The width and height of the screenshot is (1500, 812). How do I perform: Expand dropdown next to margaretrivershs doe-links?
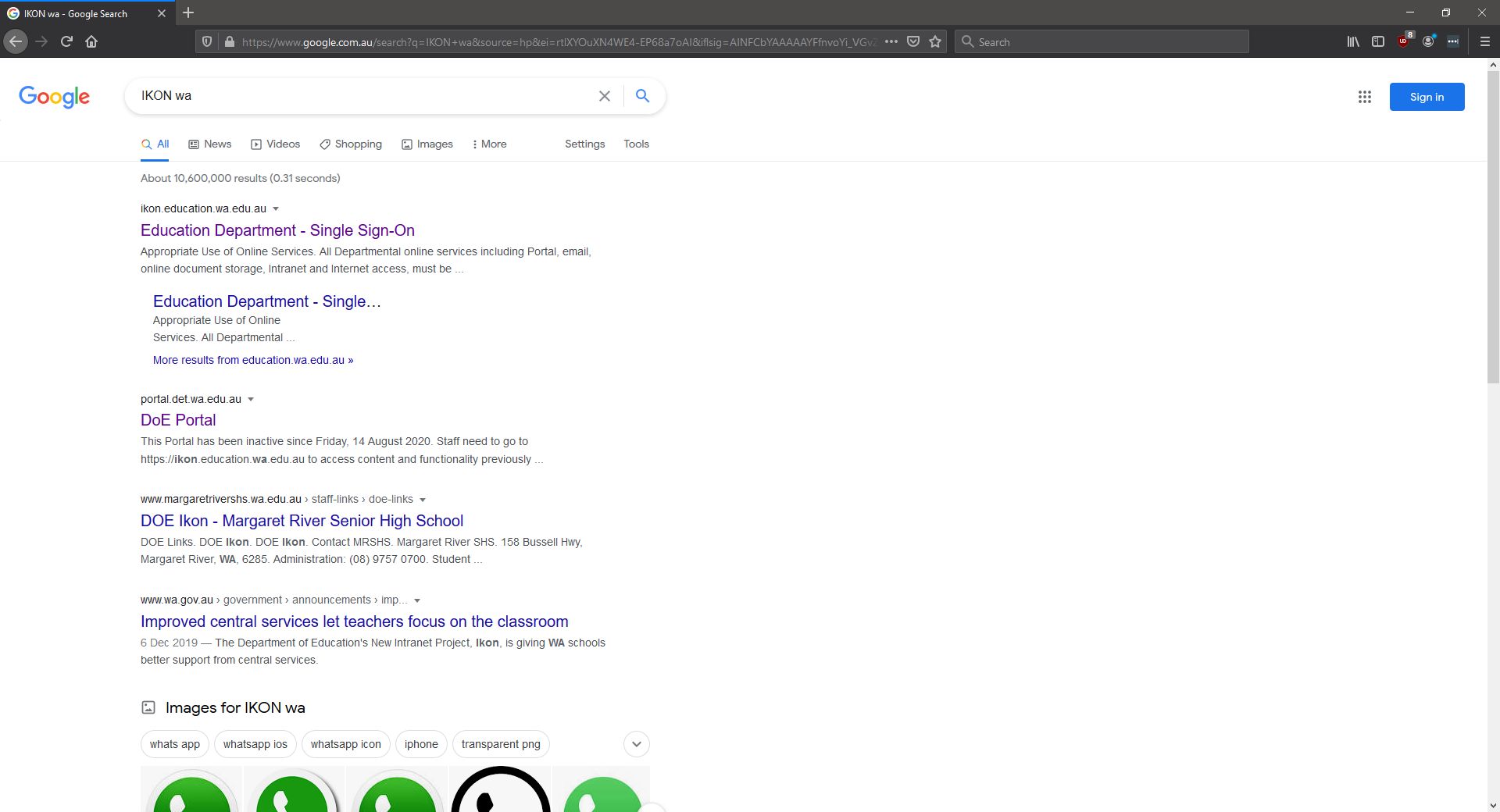(423, 500)
